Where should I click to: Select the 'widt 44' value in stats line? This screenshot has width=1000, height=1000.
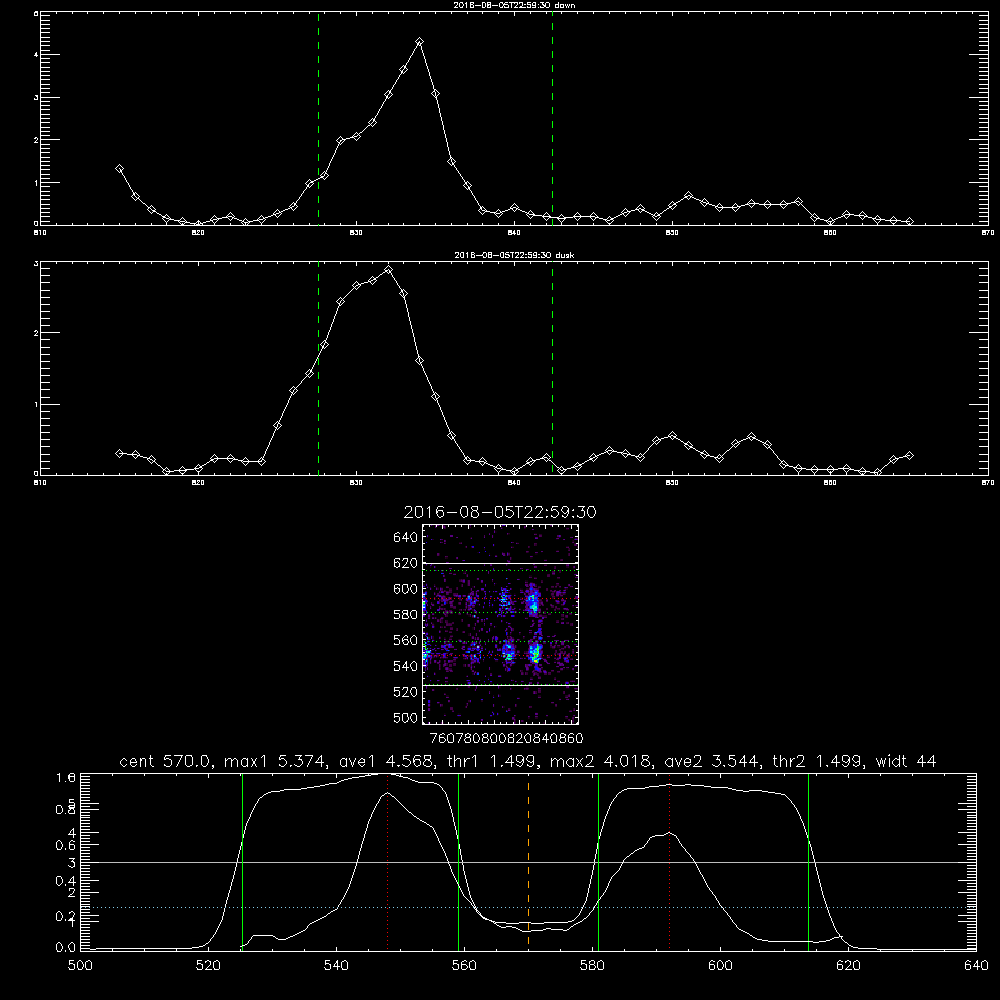906,761
